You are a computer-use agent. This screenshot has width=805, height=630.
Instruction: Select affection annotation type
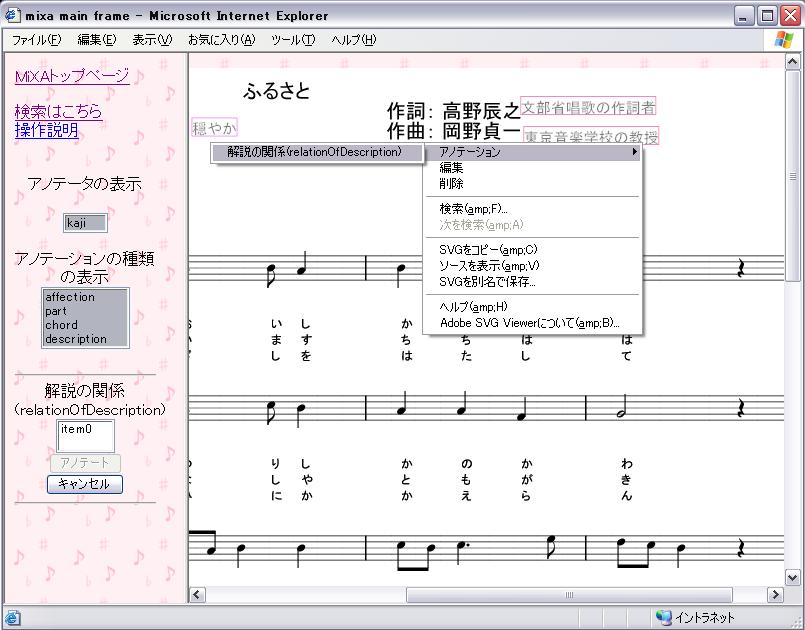click(85, 297)
